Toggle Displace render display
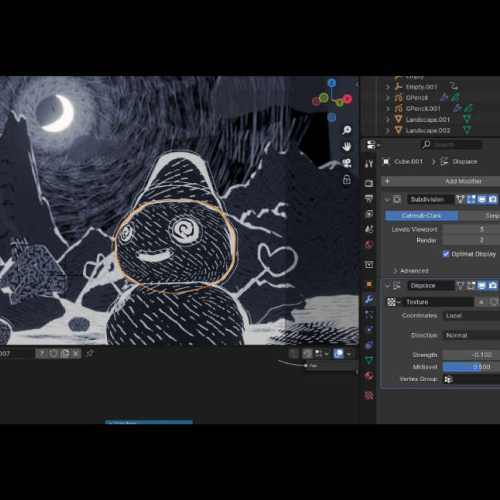The image size is (500, 500). pyautogui.click(x=493, y=286)
